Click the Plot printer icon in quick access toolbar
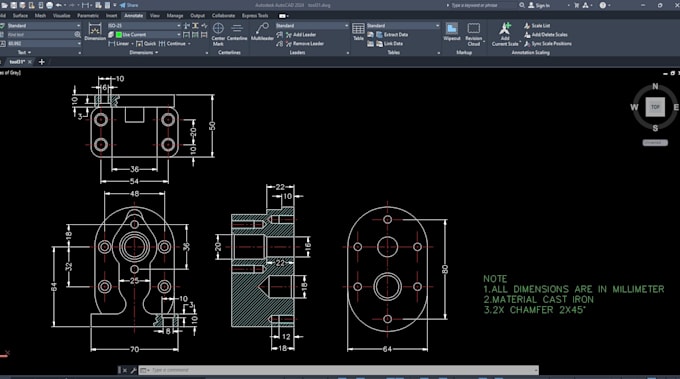 click(49, 5)
